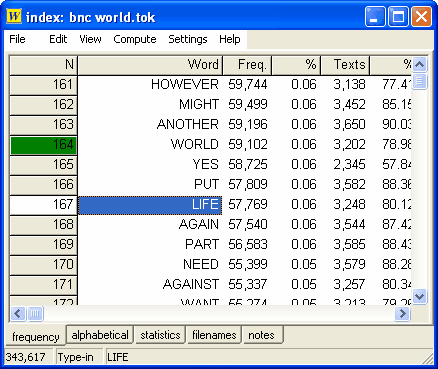Screen dimensions: 438x369
Task: Click the green row number 164
Action: [x=44, y=145]
